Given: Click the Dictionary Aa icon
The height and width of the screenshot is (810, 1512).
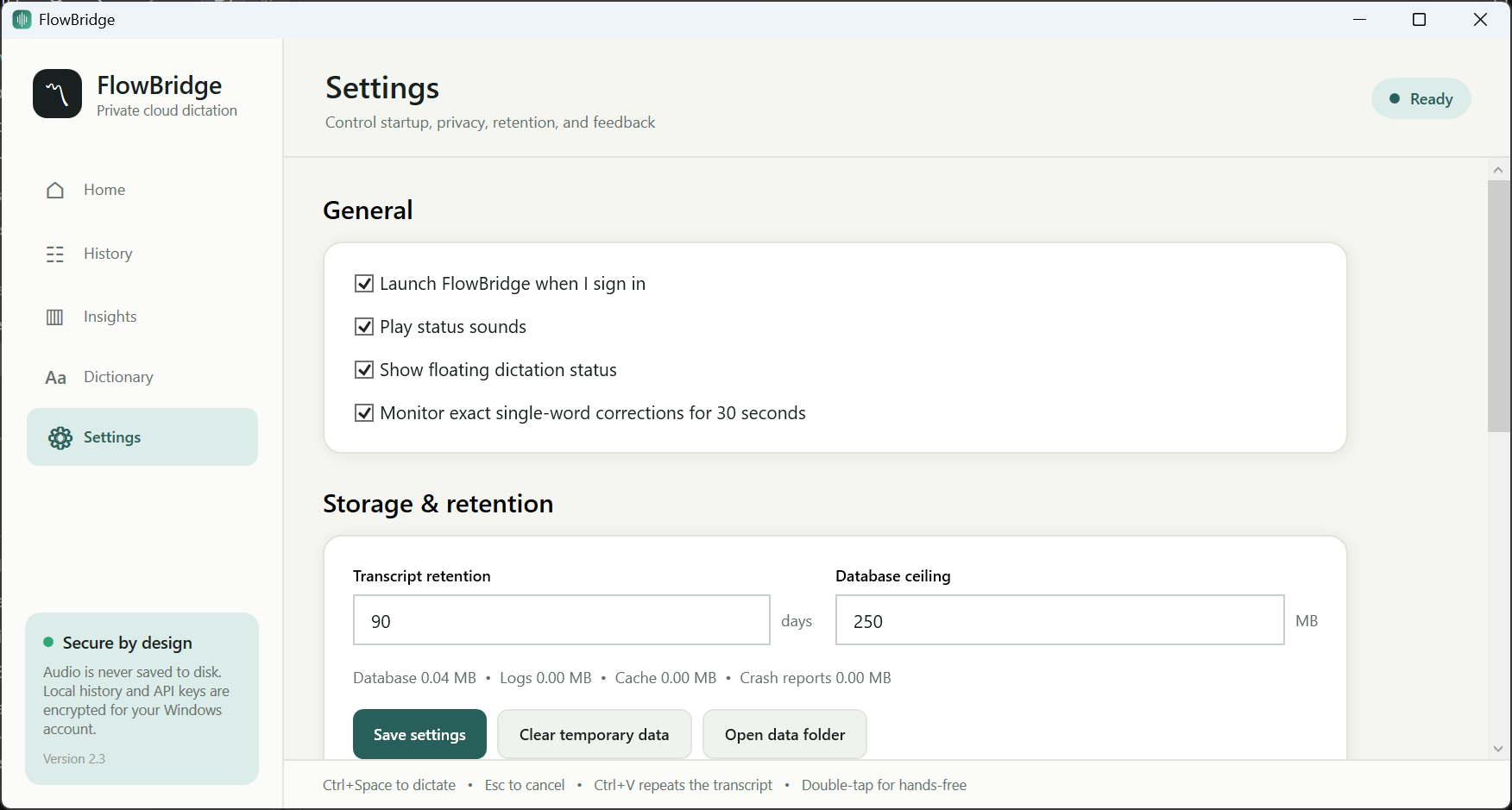Looking at the screenshot, I should 55,378.
